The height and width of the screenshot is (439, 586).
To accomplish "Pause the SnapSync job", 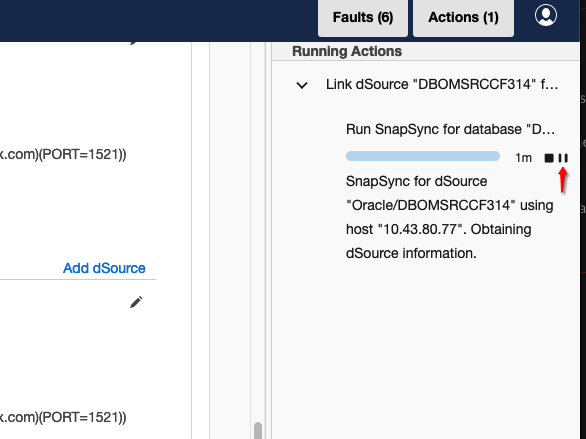I will tap(563, 158).
